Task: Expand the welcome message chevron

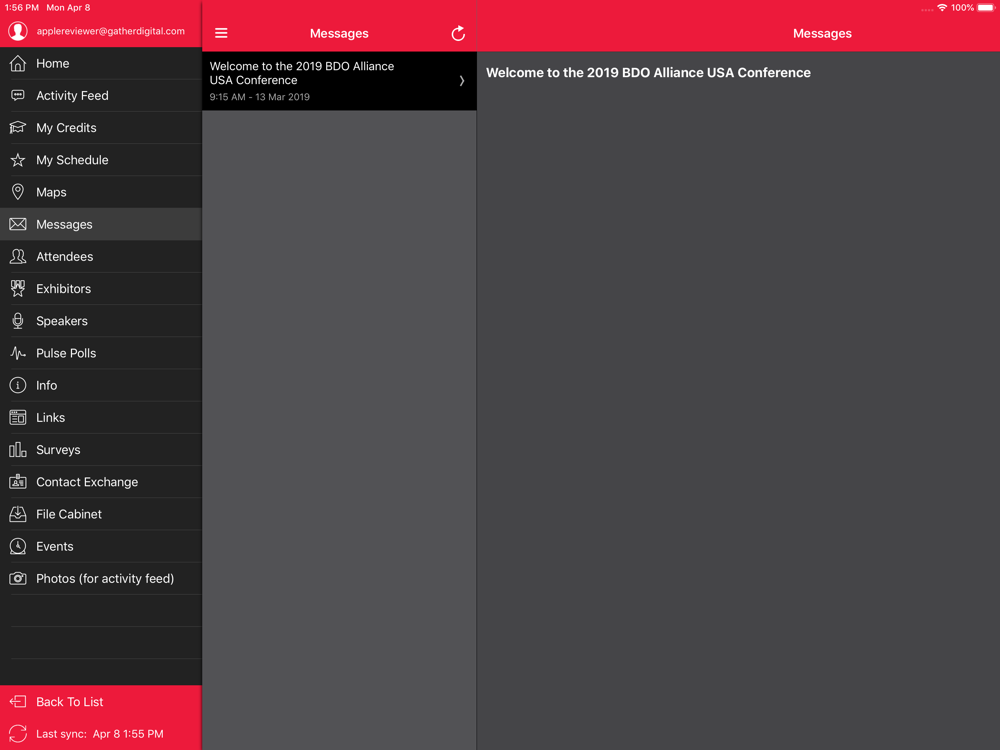Action: pyautogui.click(x=462, y=81)
